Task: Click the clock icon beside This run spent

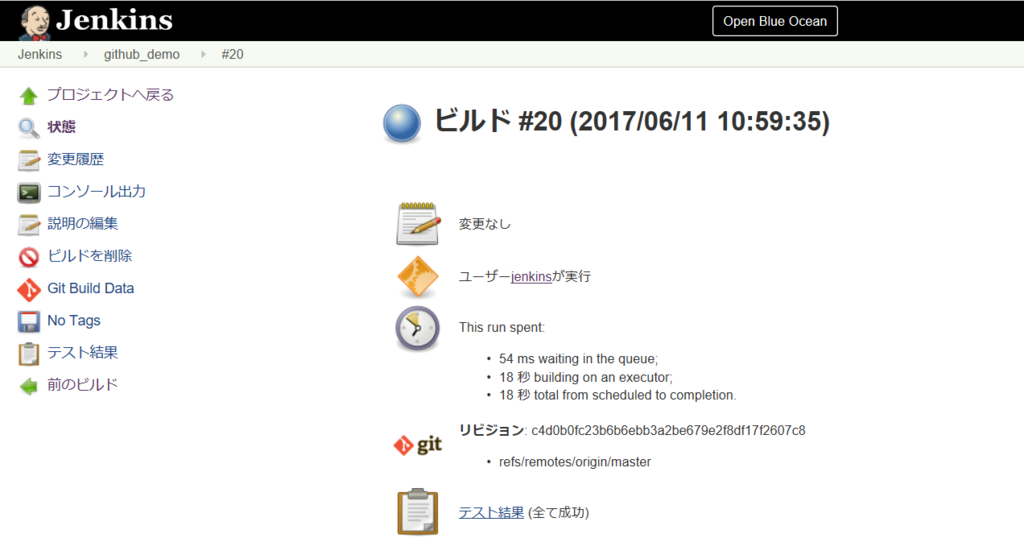Action: coord(417,328)
